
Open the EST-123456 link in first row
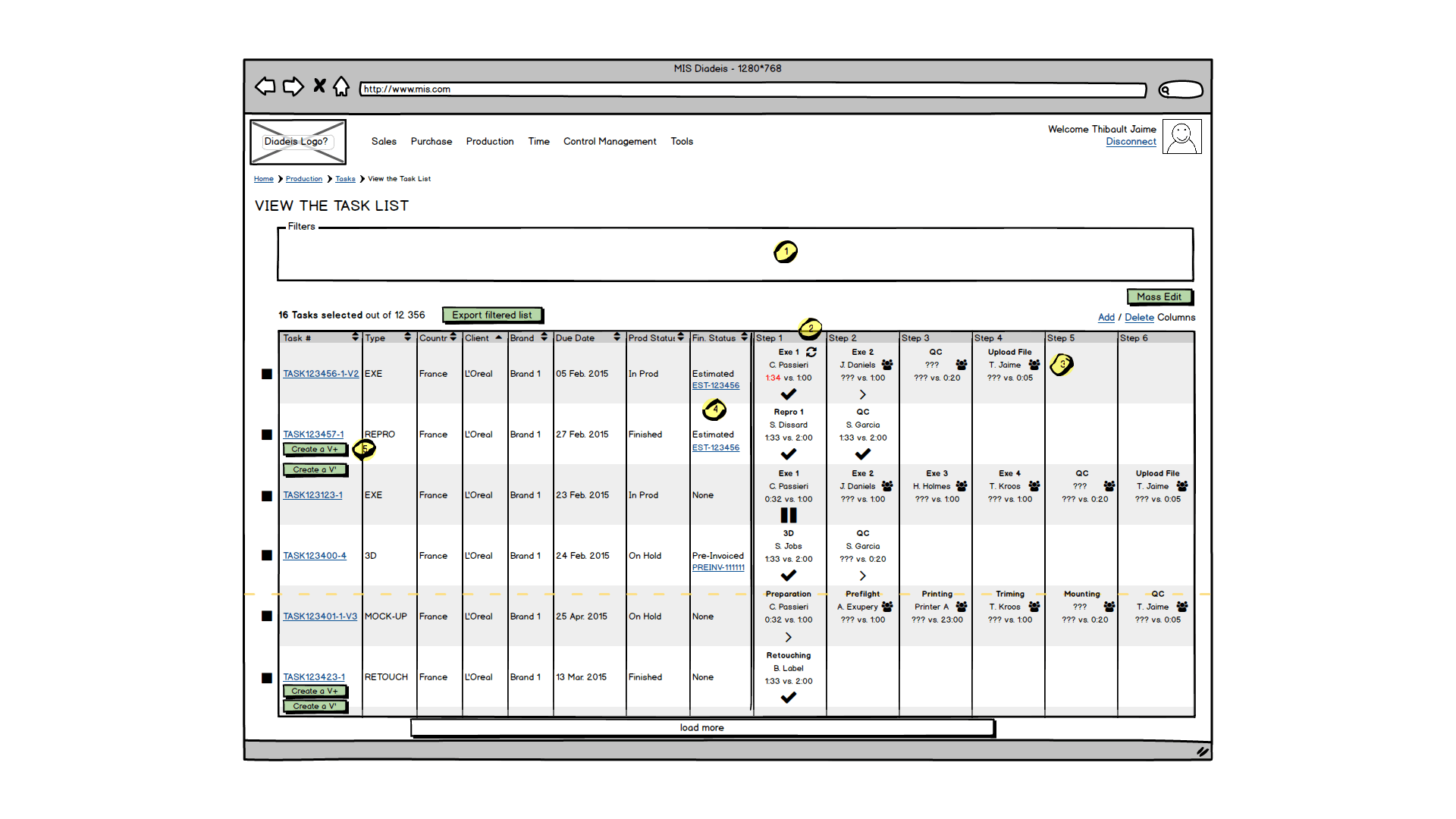tap(715, 385)
